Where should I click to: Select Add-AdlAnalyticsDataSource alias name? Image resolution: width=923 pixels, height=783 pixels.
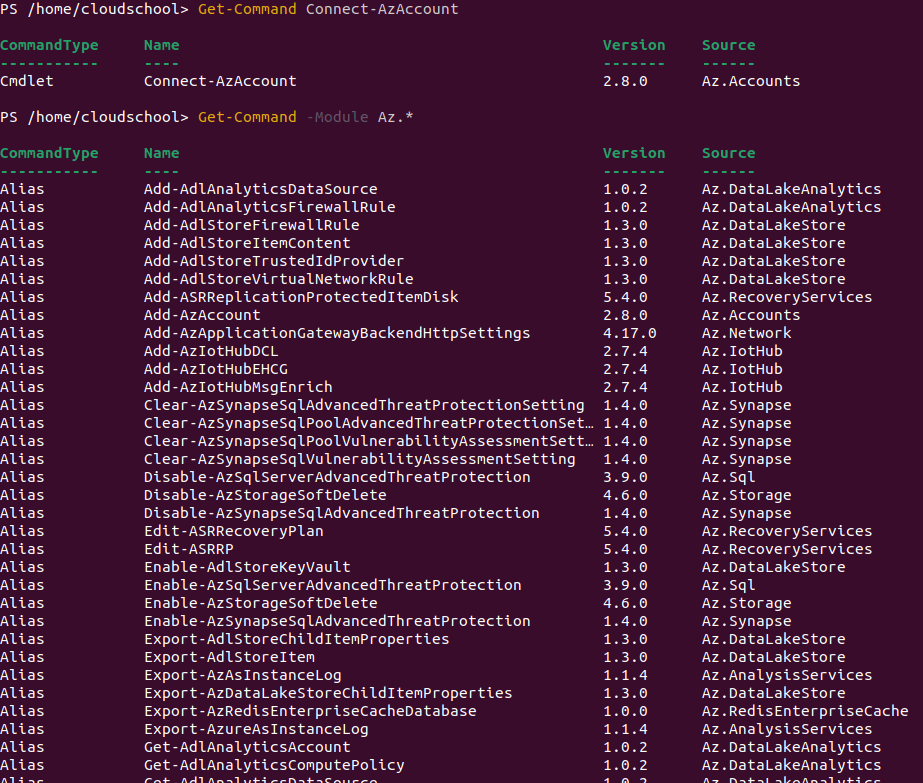261,189
